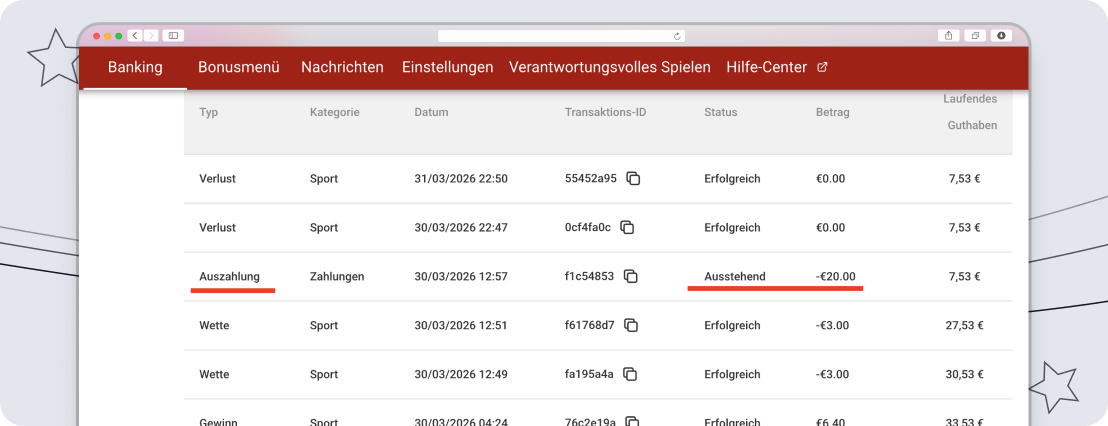Click the Typ column header
Screen dimensions: 1108x426
[x=208, y=112]
